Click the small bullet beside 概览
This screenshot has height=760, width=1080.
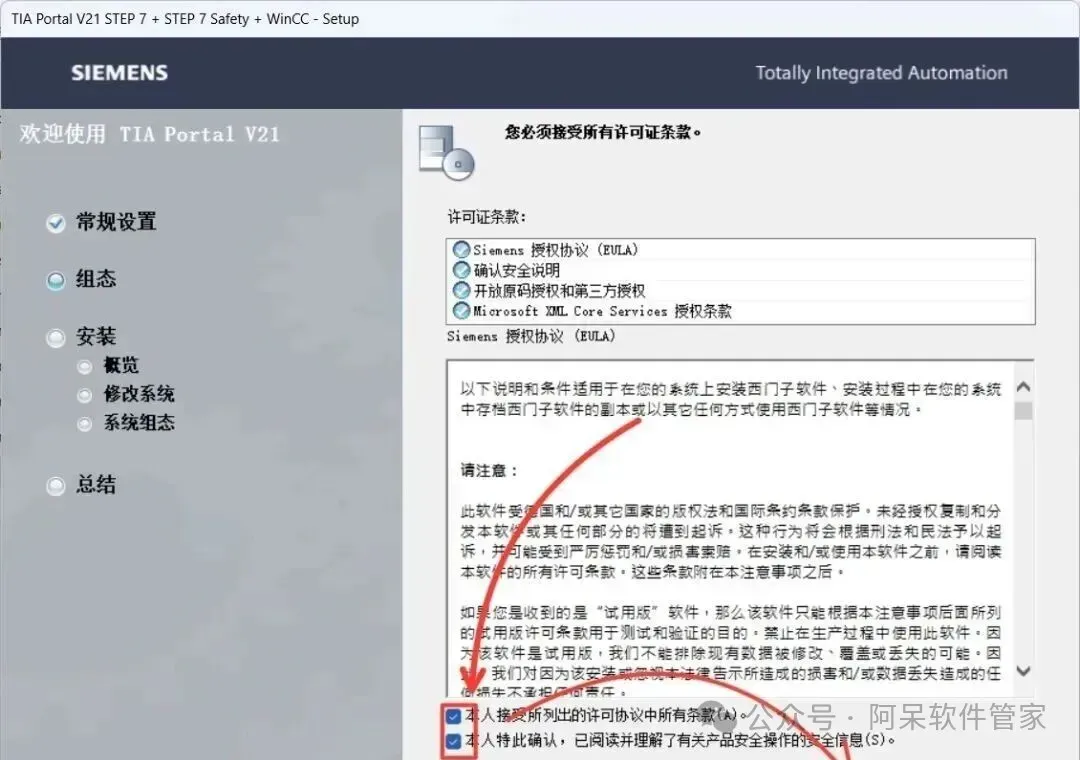(85, 367)
